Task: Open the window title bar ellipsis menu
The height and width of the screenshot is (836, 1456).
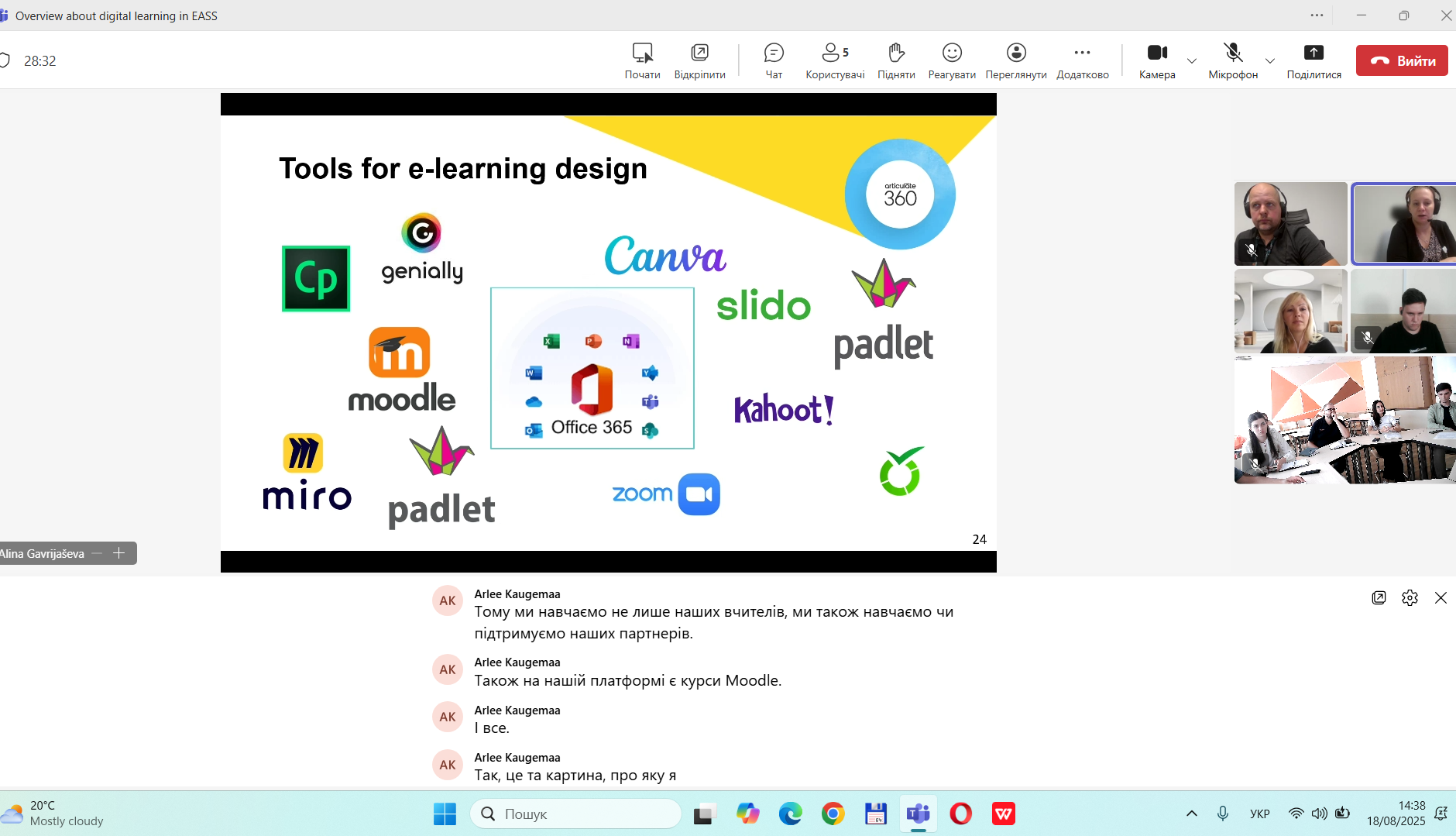Action: click(1317, 15)
